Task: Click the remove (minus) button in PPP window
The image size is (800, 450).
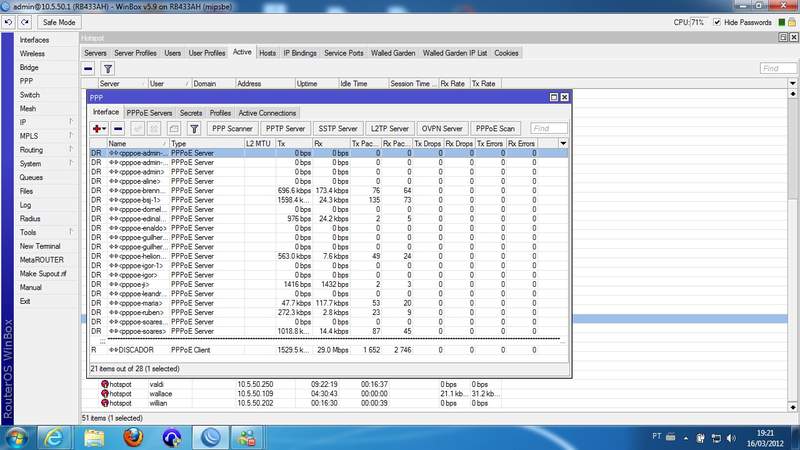Action: point(118,129)
